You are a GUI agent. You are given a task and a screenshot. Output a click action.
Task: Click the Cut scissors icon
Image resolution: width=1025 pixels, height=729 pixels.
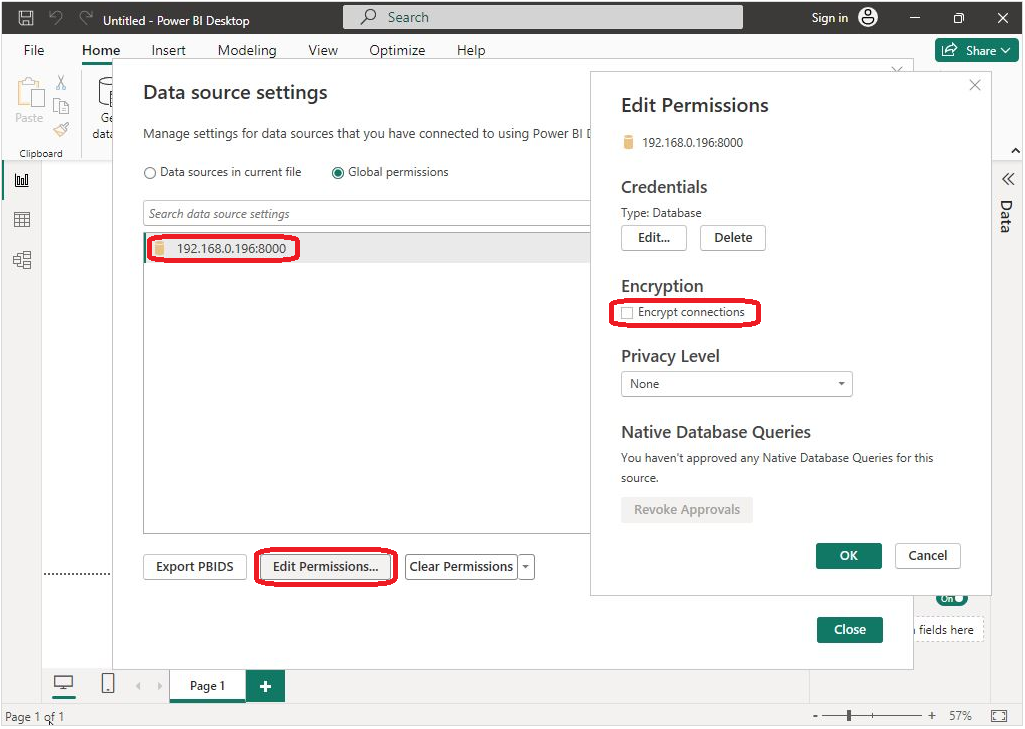coord(61,82)
